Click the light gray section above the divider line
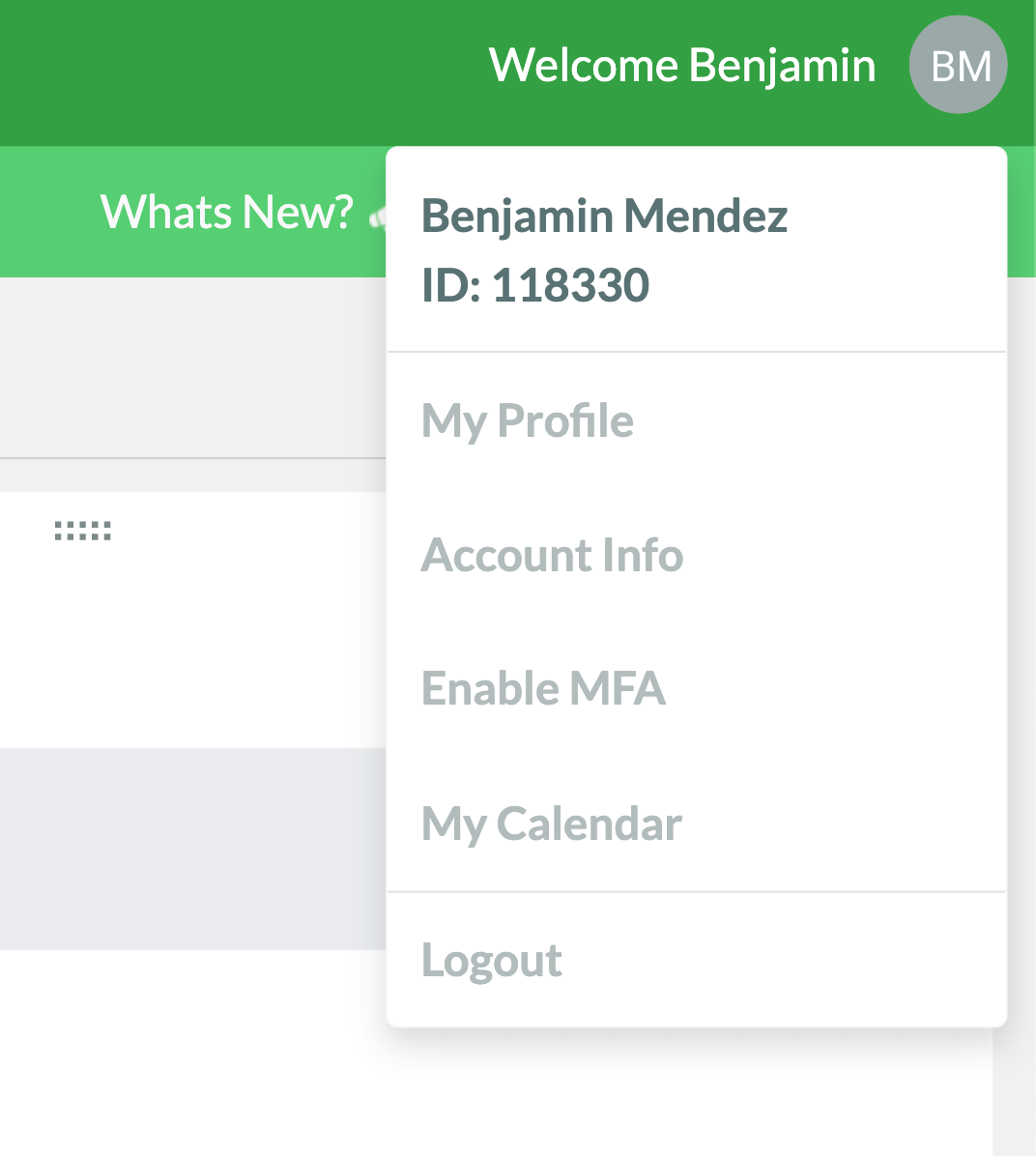The image size is (1036, 1156). point(193,367)
